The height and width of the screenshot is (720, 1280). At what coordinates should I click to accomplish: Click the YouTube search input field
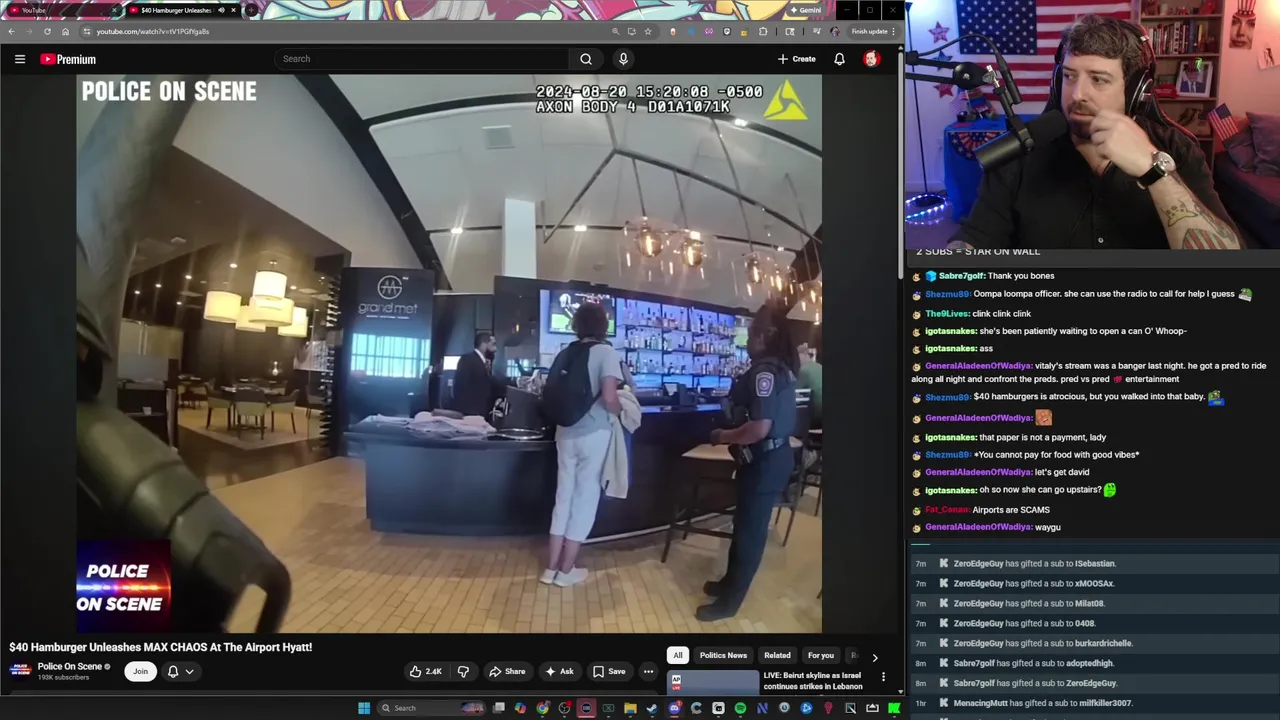pyautogui.click(x=420, y=59)
